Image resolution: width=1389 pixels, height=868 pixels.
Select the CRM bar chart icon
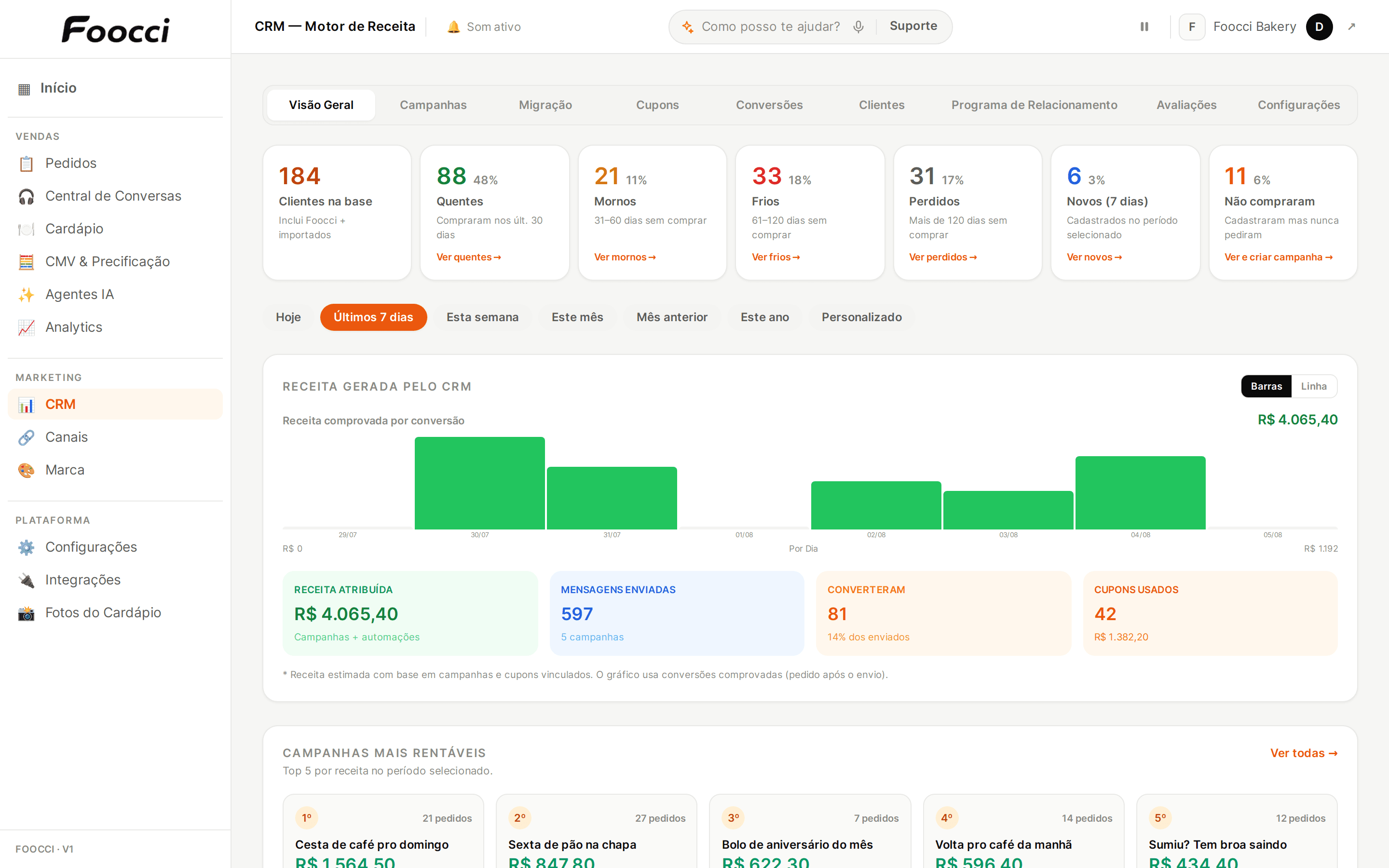(27, 405)
